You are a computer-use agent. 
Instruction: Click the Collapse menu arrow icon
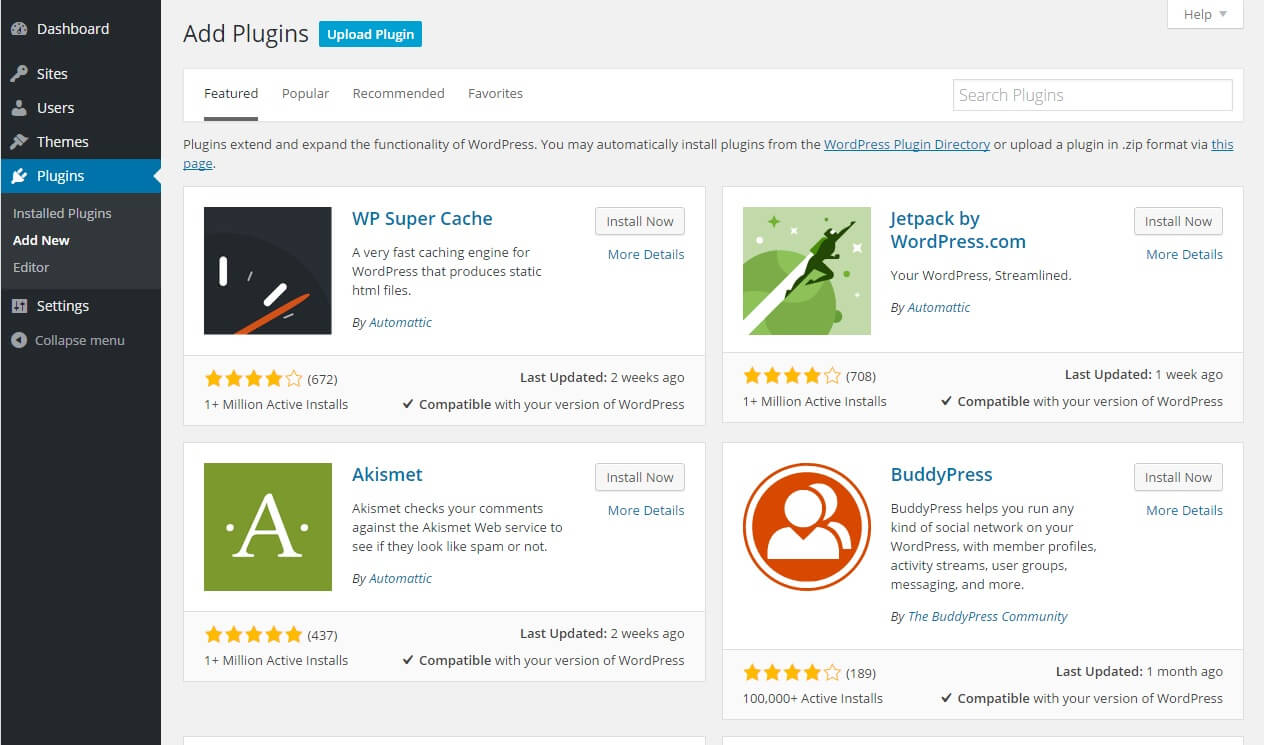pos(19,340)
